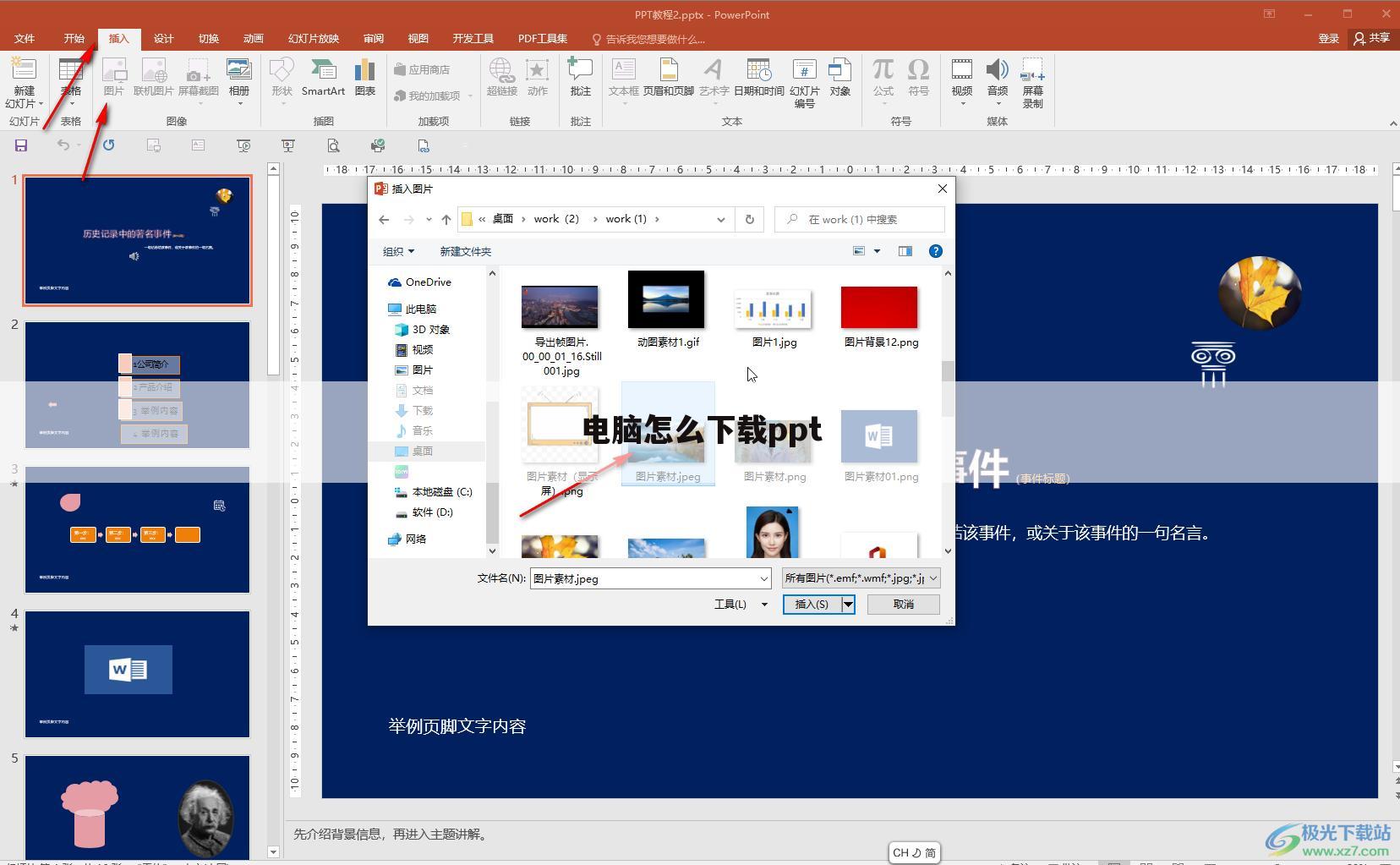Expand address path history dropdown

click(x=720, y=219)
